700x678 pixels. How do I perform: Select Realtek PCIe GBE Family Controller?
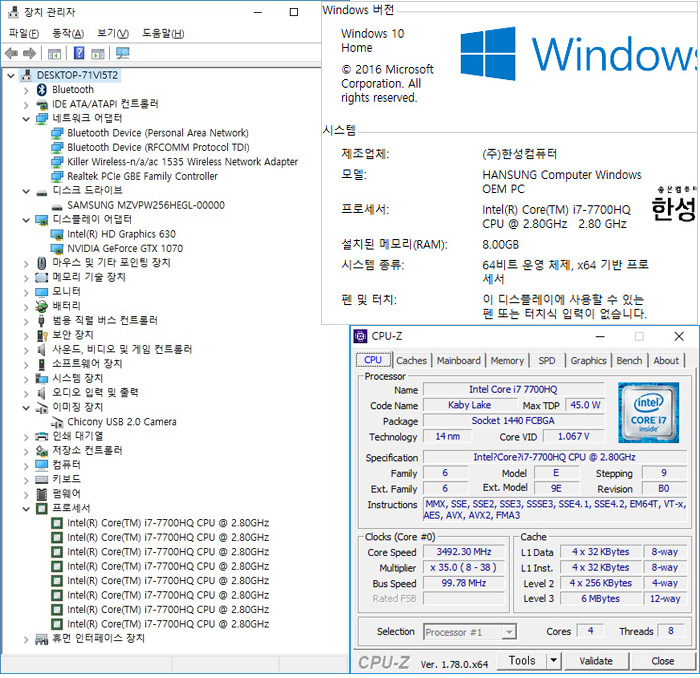[x=142, y=176]
